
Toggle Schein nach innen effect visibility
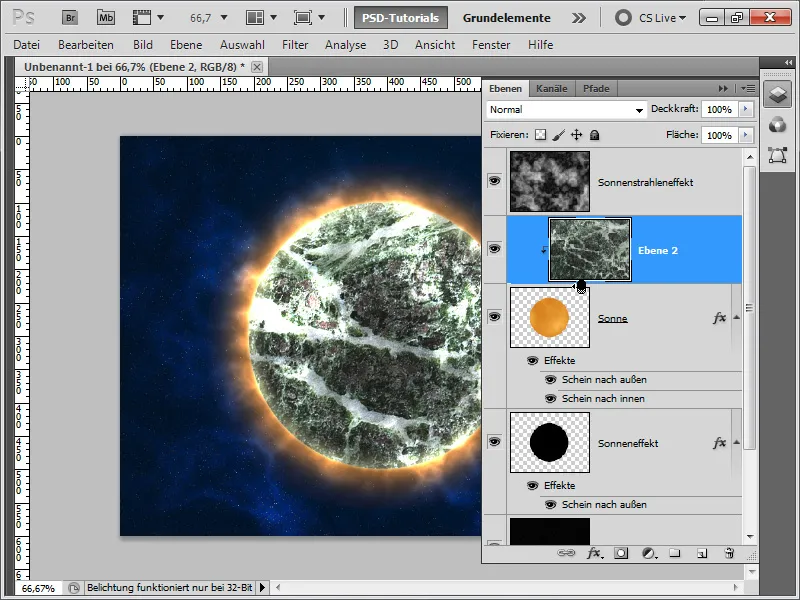tap(551, 398)
